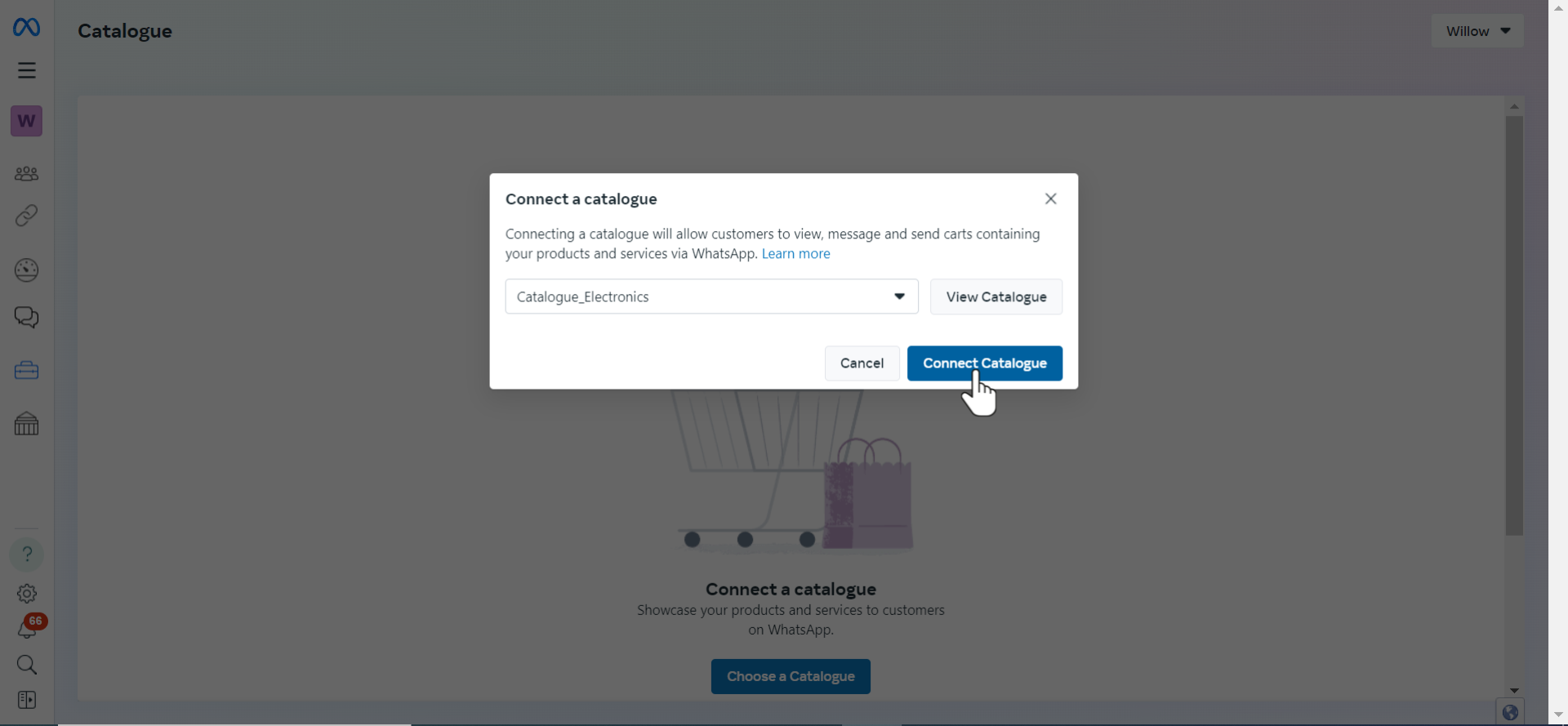This screenshot has height=726, width=1568.
Task: Click the View Catalogue button
Action: [996, 296]
